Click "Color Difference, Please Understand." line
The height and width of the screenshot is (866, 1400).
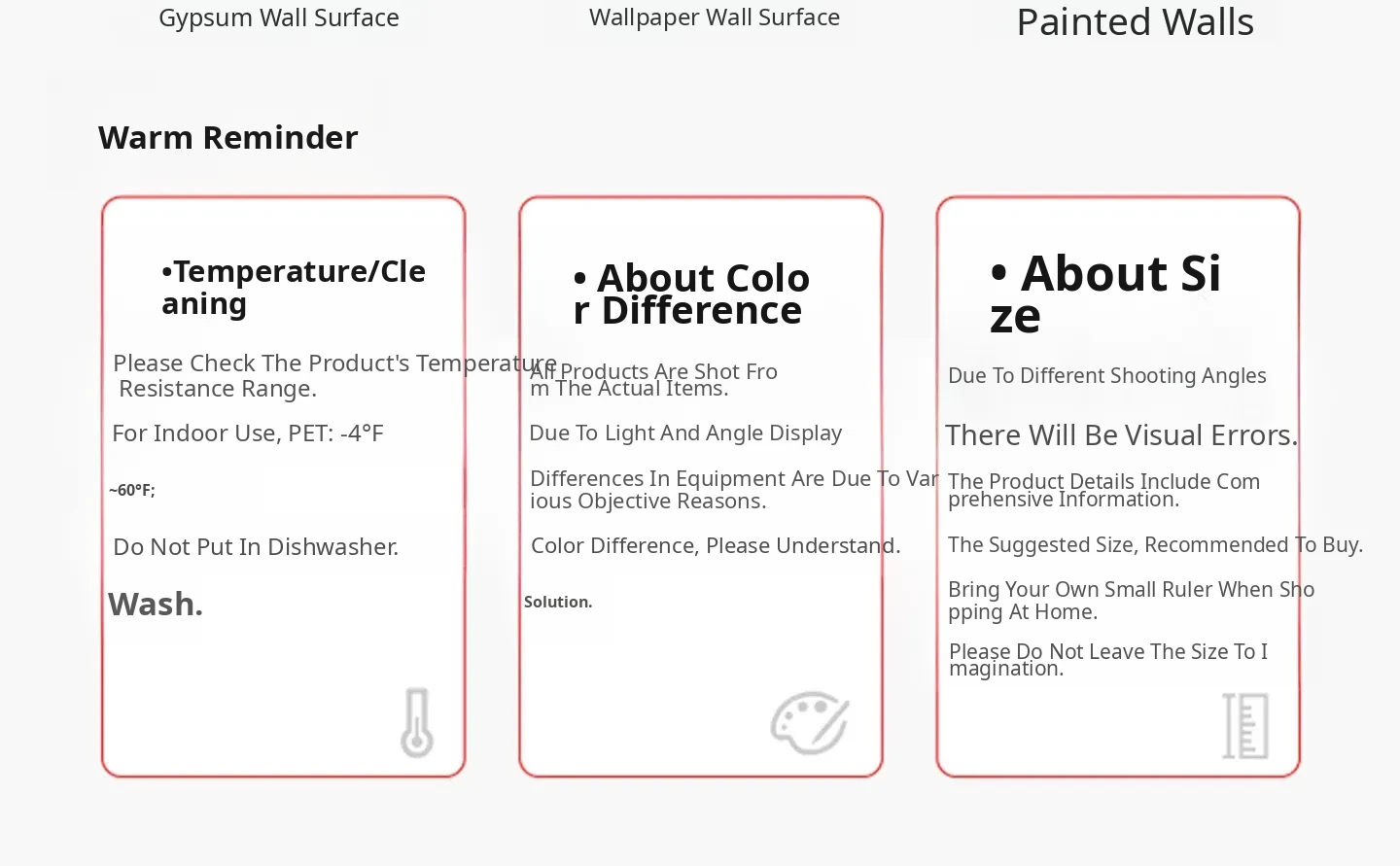716,546
